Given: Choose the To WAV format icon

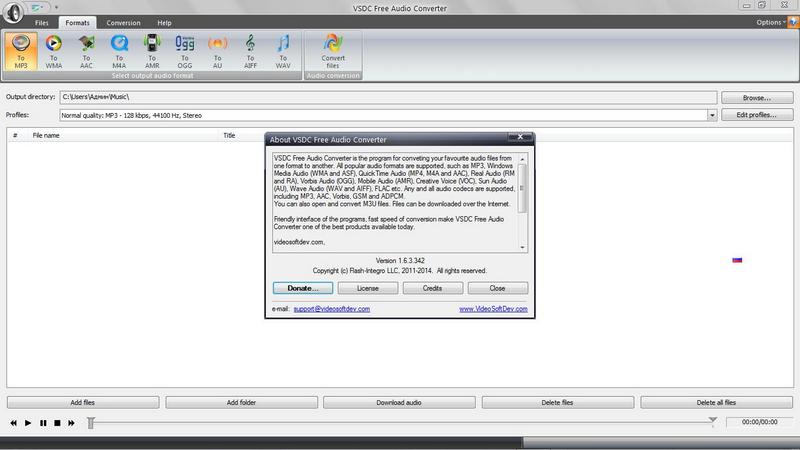Looking at the screenshot, I should (283, 51).
